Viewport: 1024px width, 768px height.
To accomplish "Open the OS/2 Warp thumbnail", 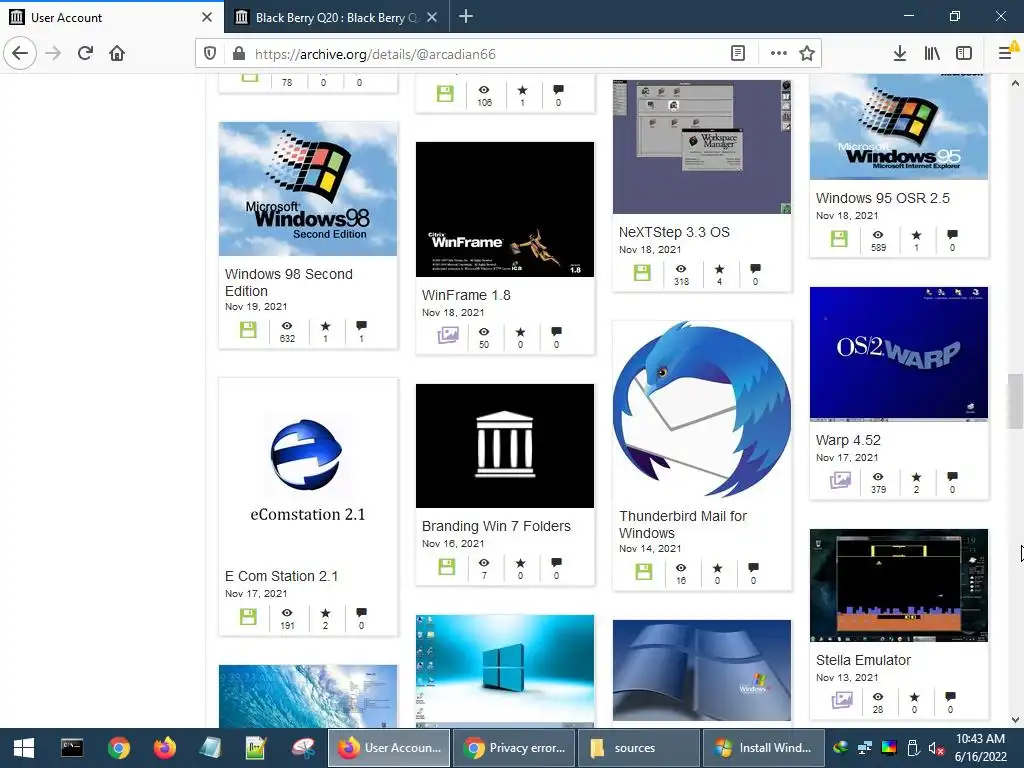I will click(x=899, y=353).
